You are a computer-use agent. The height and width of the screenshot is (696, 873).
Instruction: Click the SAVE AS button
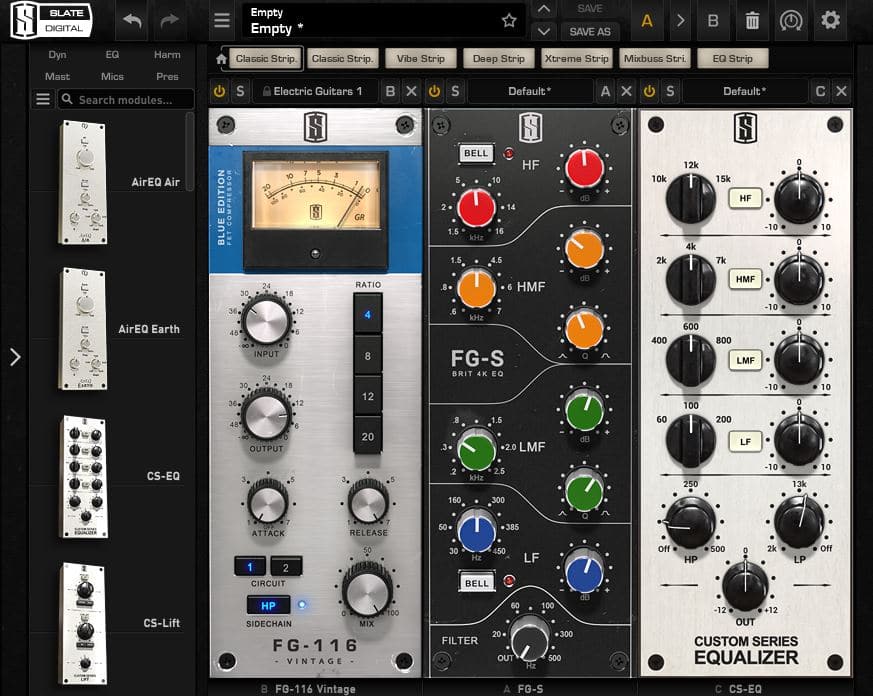(x=590, y=32)
